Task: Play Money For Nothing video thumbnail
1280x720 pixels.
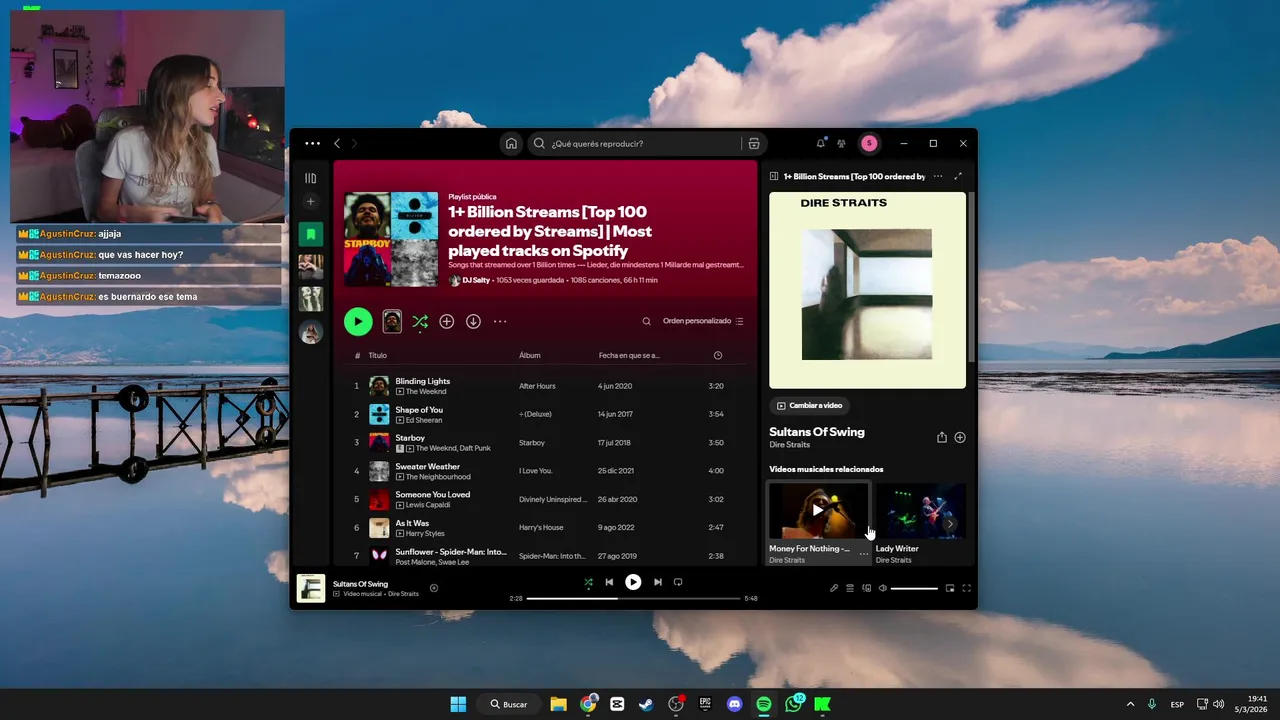Action: pos(818,510)
